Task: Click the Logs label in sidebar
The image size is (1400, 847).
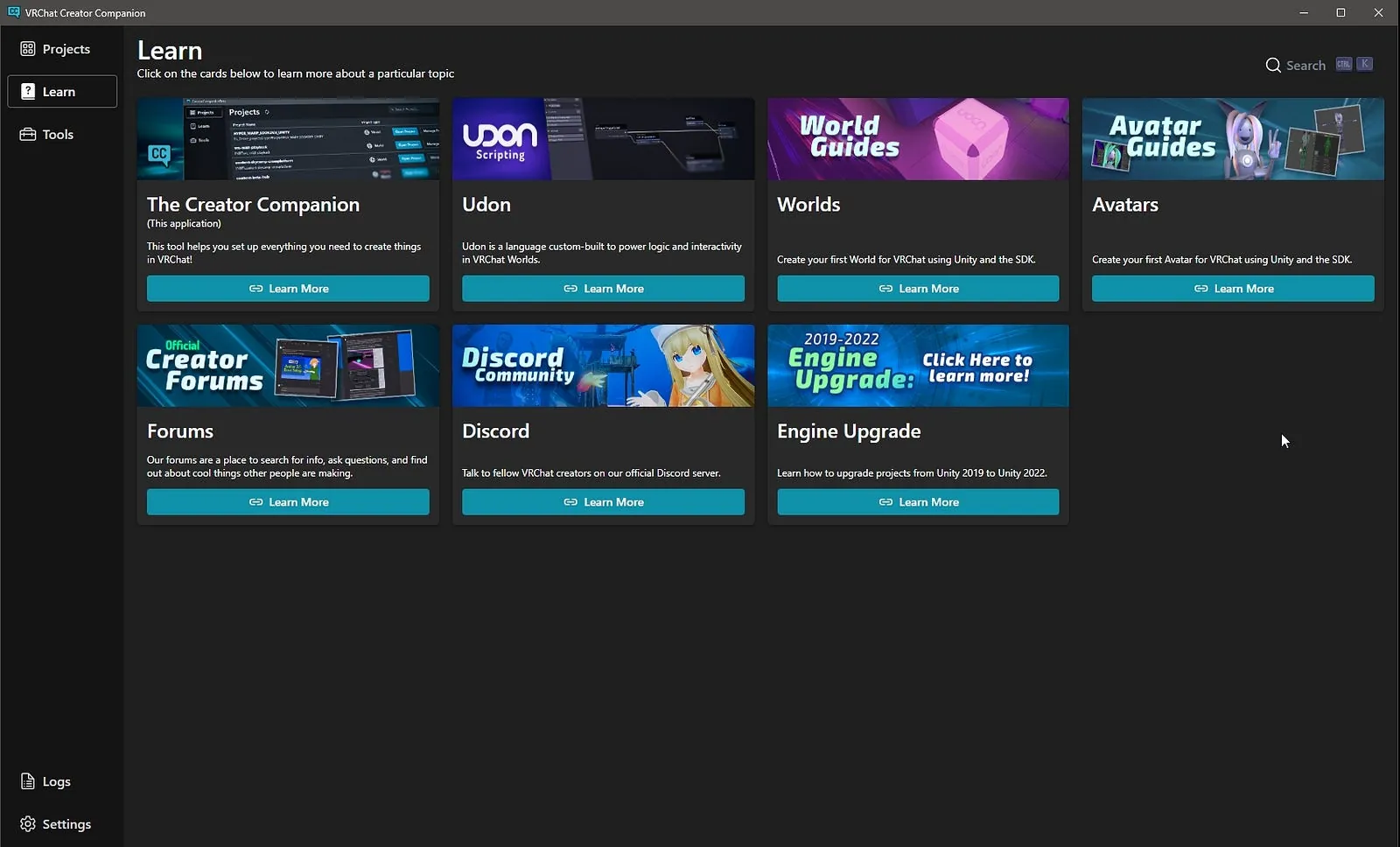Action: (57, 781)
